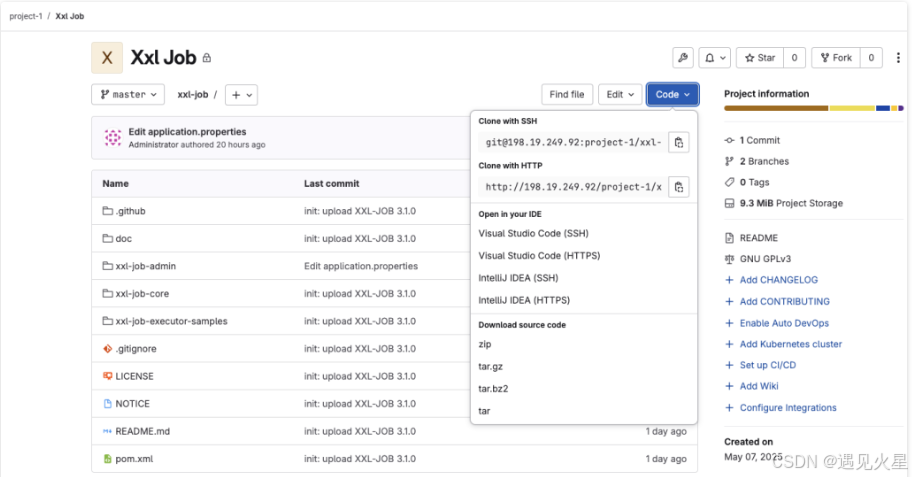Click the private lock icon beside Xxl Job

[206, 58]
